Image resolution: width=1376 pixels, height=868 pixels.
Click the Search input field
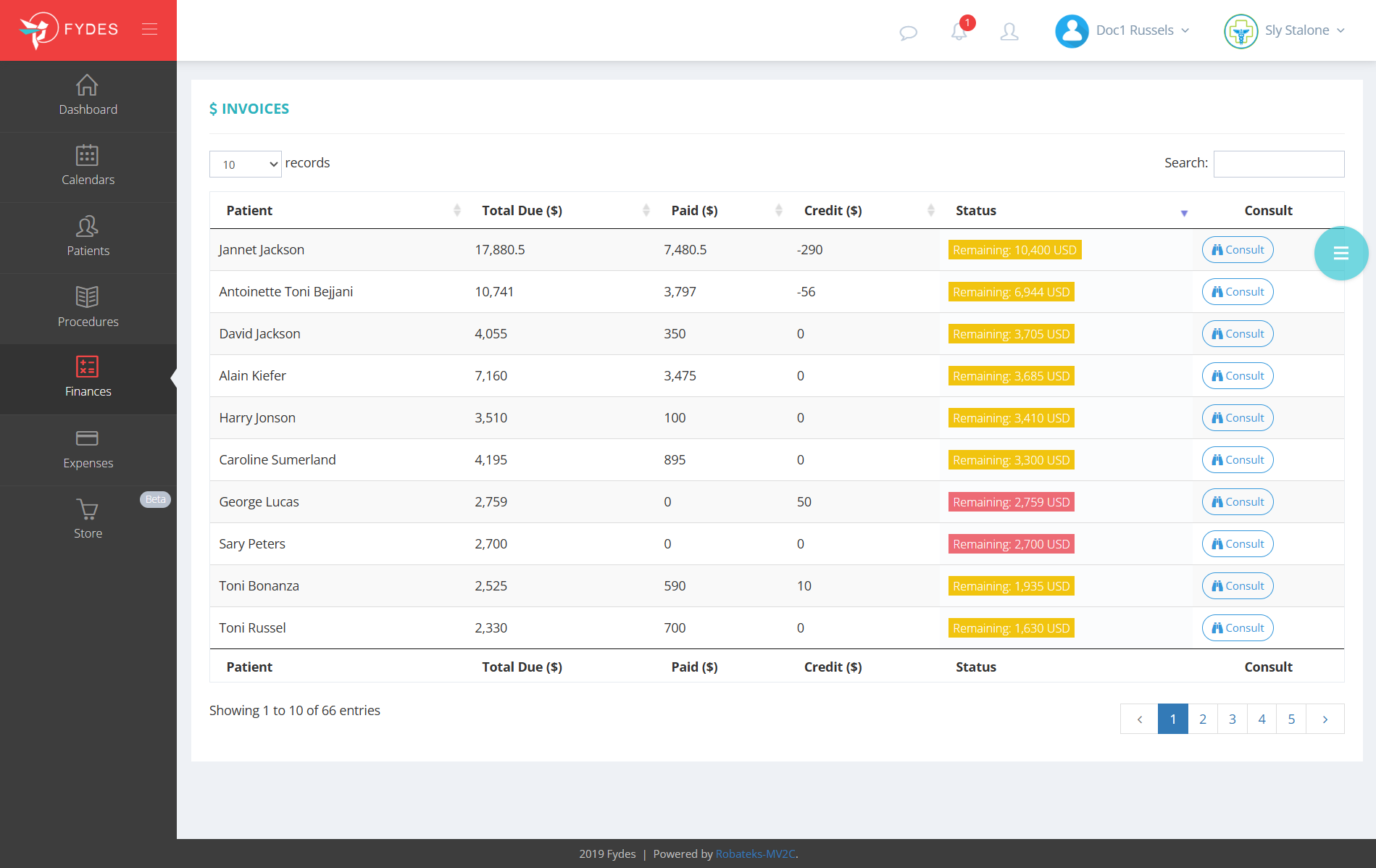point(1278,164)
